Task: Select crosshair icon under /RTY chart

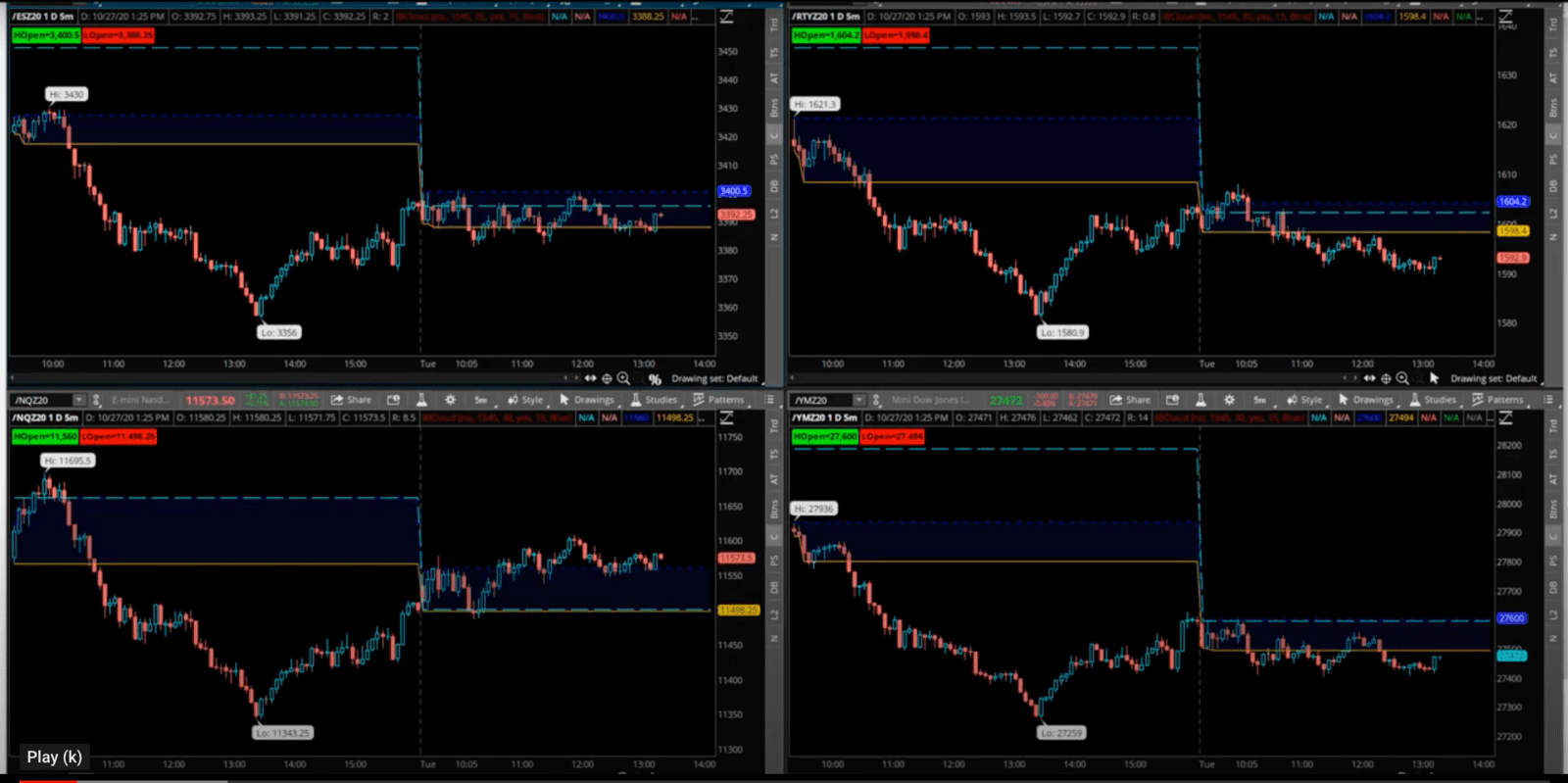Action: (x=1386, y=378)
